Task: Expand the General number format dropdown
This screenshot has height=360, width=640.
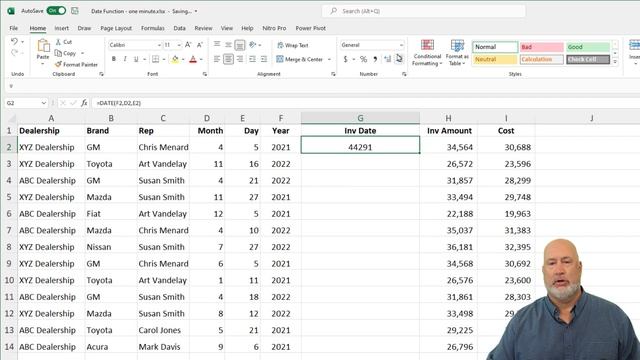Action: tap(401, 45)
